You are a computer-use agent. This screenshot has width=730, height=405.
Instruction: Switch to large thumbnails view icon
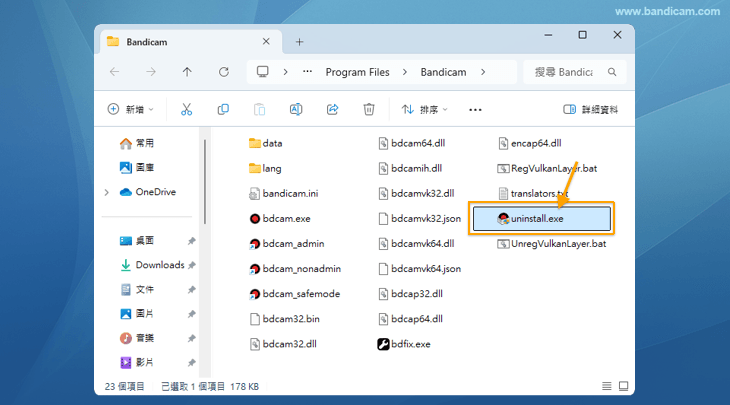pyautogui.click(x=623, y=386)
